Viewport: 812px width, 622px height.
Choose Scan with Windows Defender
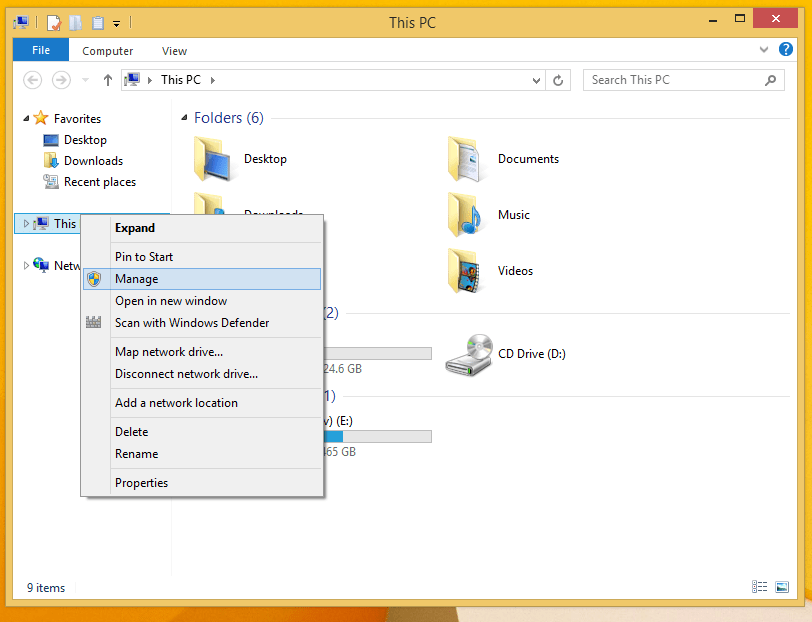202,323
